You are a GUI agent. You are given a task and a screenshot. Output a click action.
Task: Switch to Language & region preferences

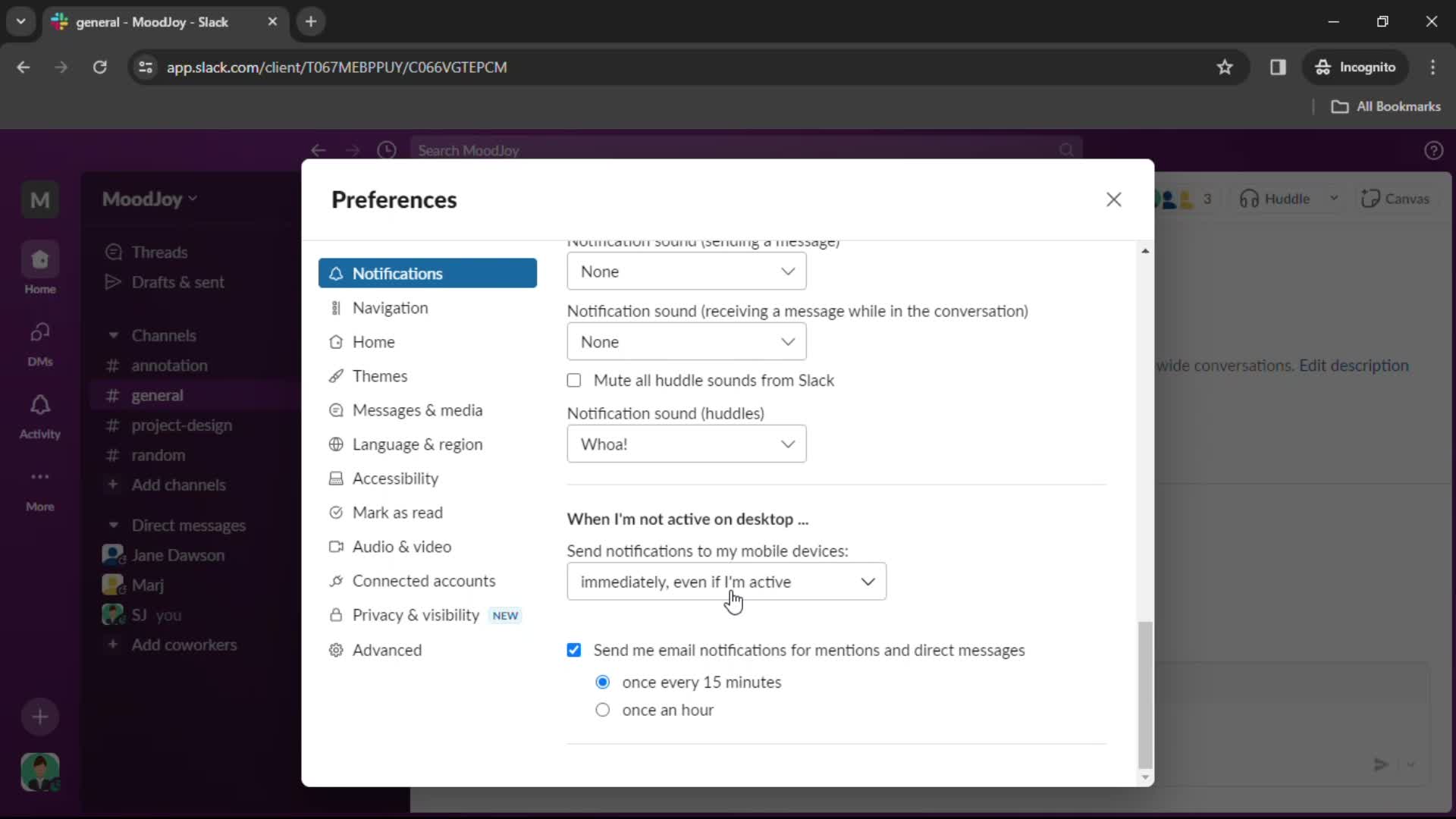pos(416,444)
